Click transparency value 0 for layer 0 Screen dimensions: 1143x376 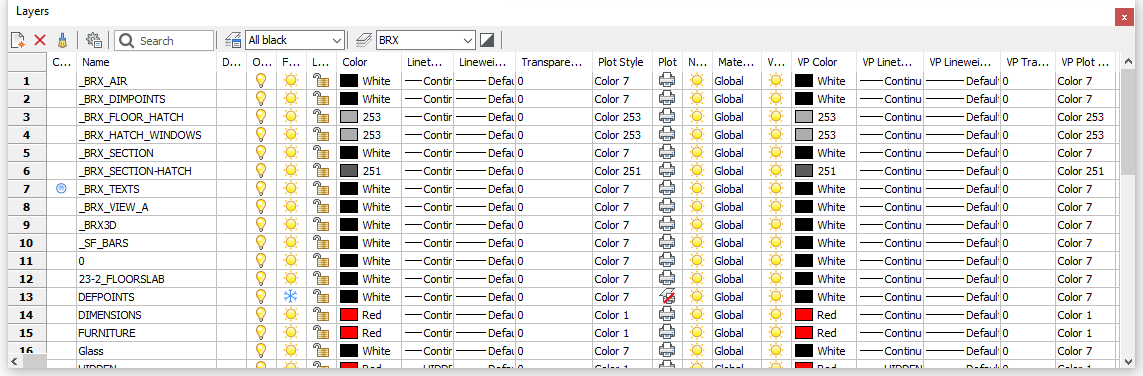pos(553,261)
